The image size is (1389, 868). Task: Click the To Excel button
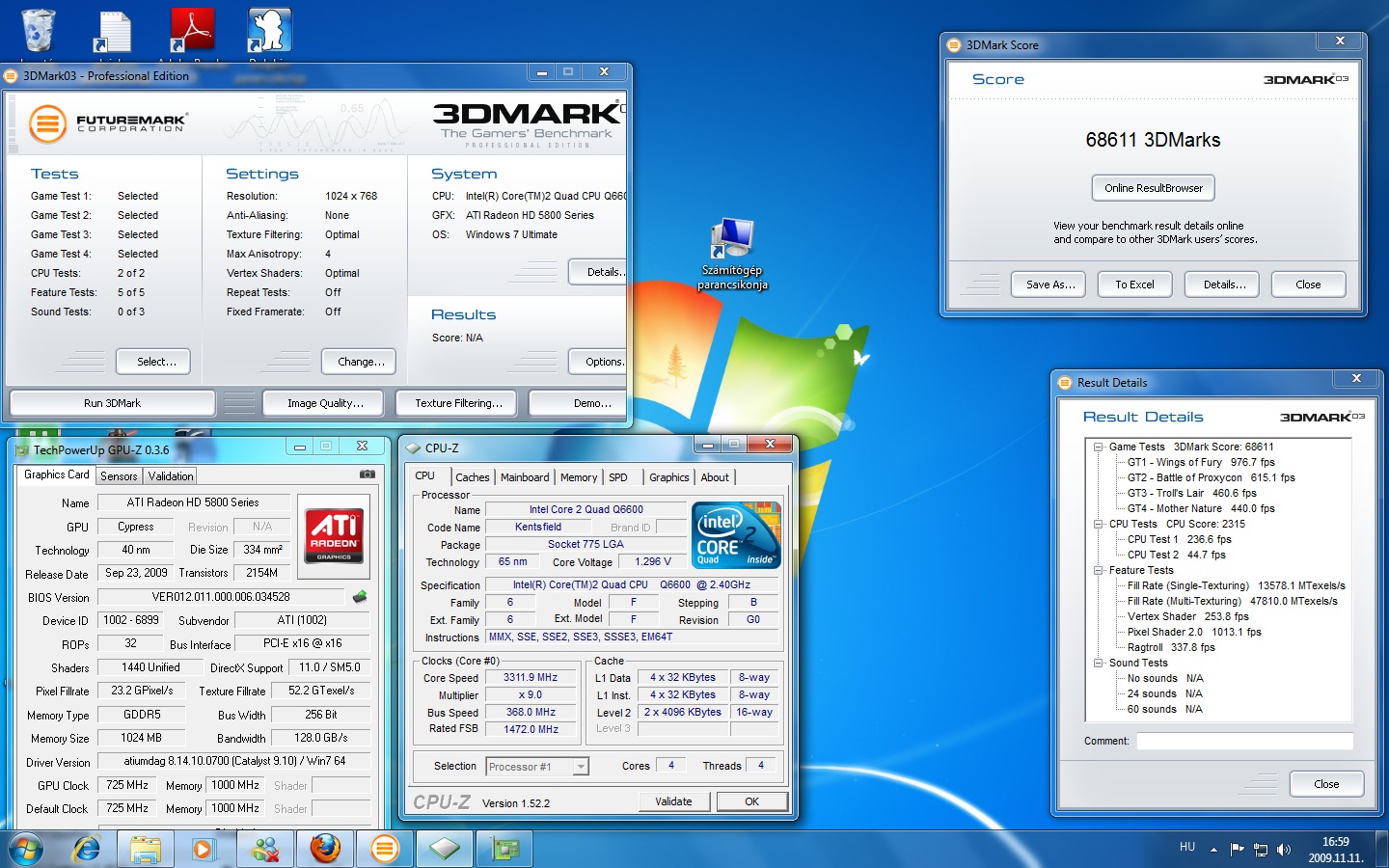coord(1134,285)
